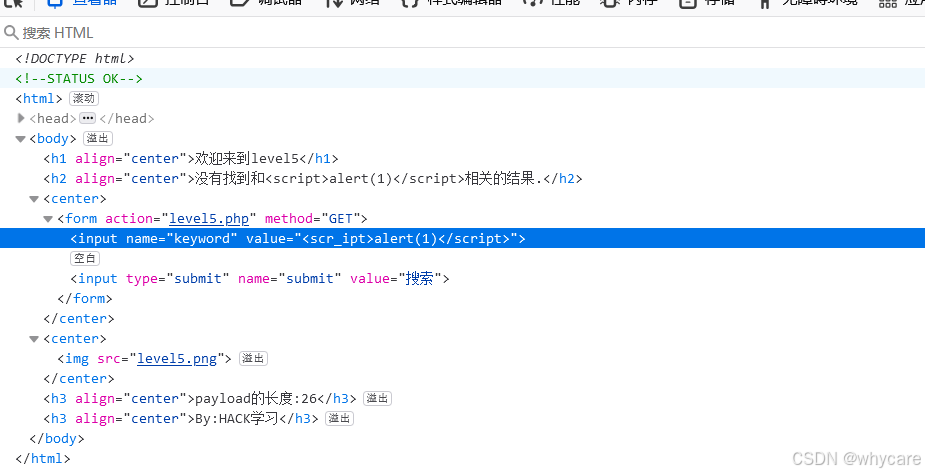Select the submit input with value 搜索

point(260,279)
